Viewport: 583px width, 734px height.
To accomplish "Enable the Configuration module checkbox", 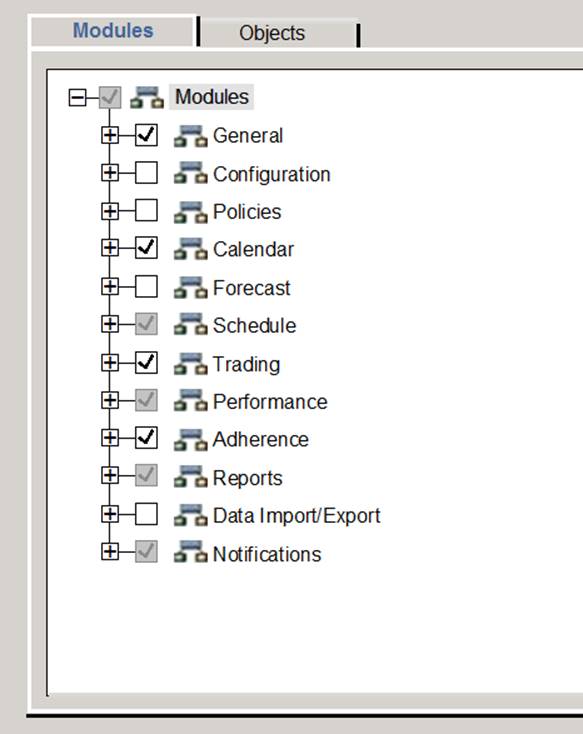I will click(x=146, y=173).
